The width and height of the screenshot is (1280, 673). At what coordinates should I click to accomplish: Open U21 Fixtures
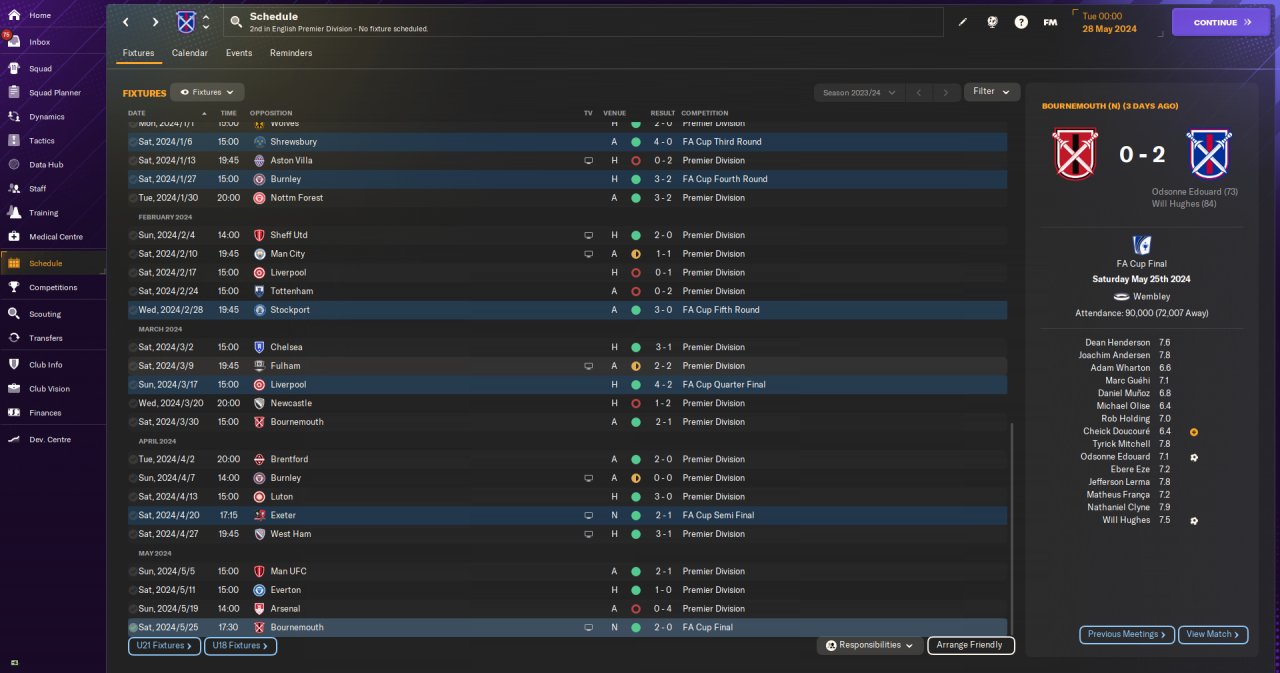pyautogui.click(x=164, y=646)
